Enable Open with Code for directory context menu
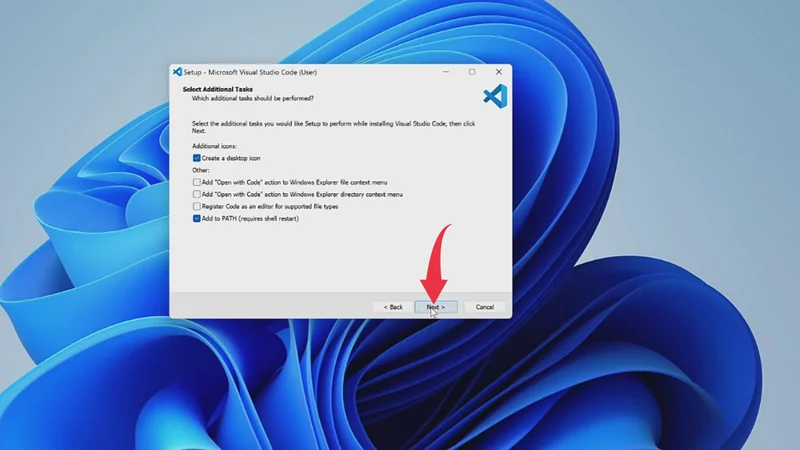This screenshot has width=800, height=450. 197,194
